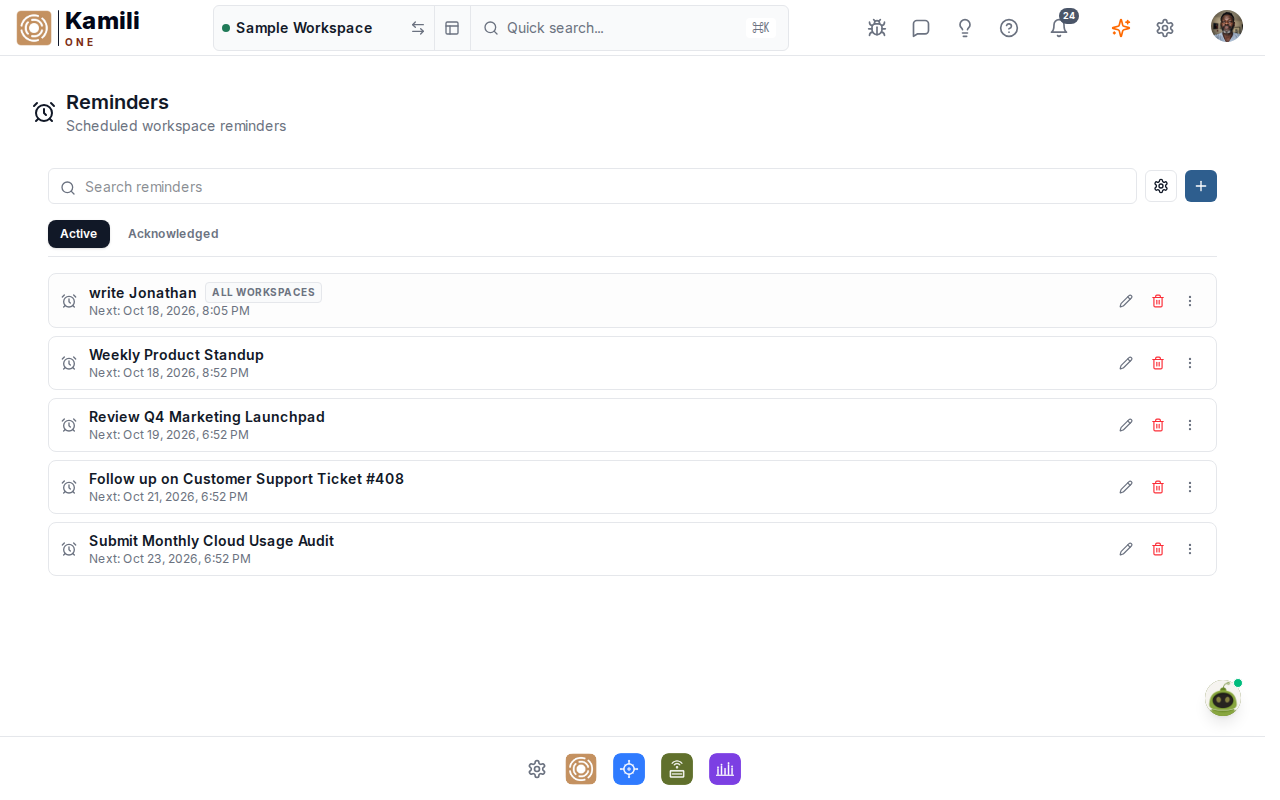Edit Submit Monthly Cloud Usage Audit reminder
Viewport: 1280px width, 800px height.
[x=1126, y=549]
